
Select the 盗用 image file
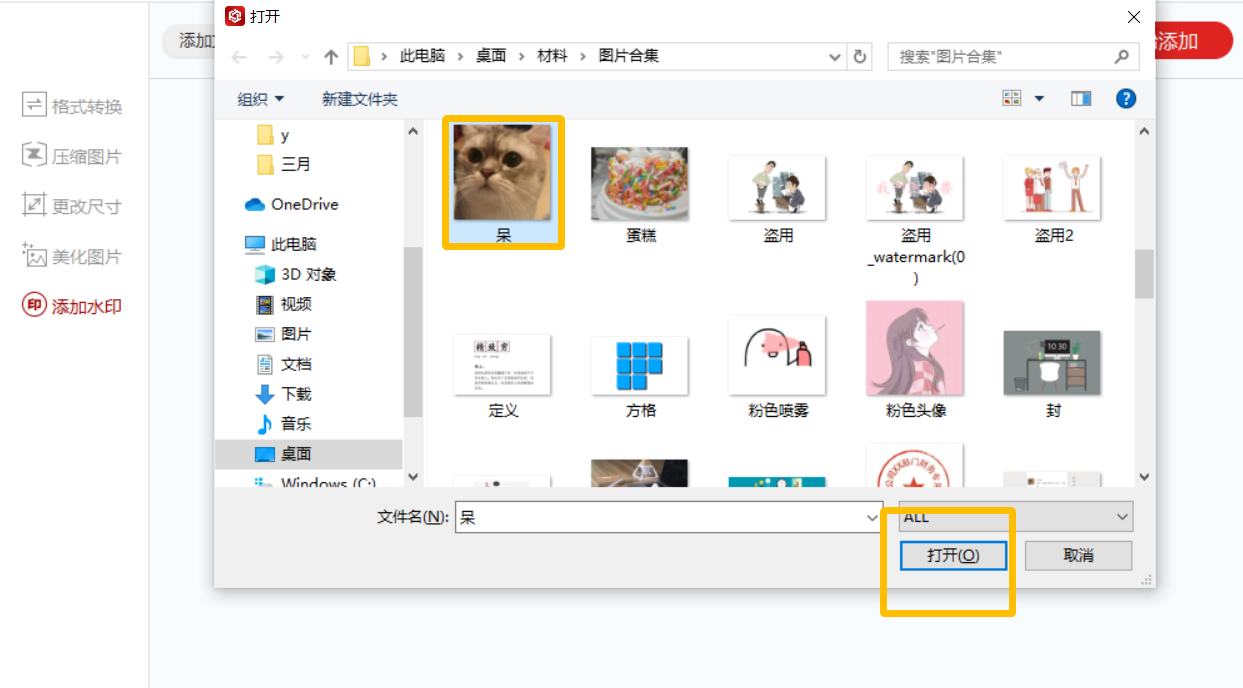(777, 199)
